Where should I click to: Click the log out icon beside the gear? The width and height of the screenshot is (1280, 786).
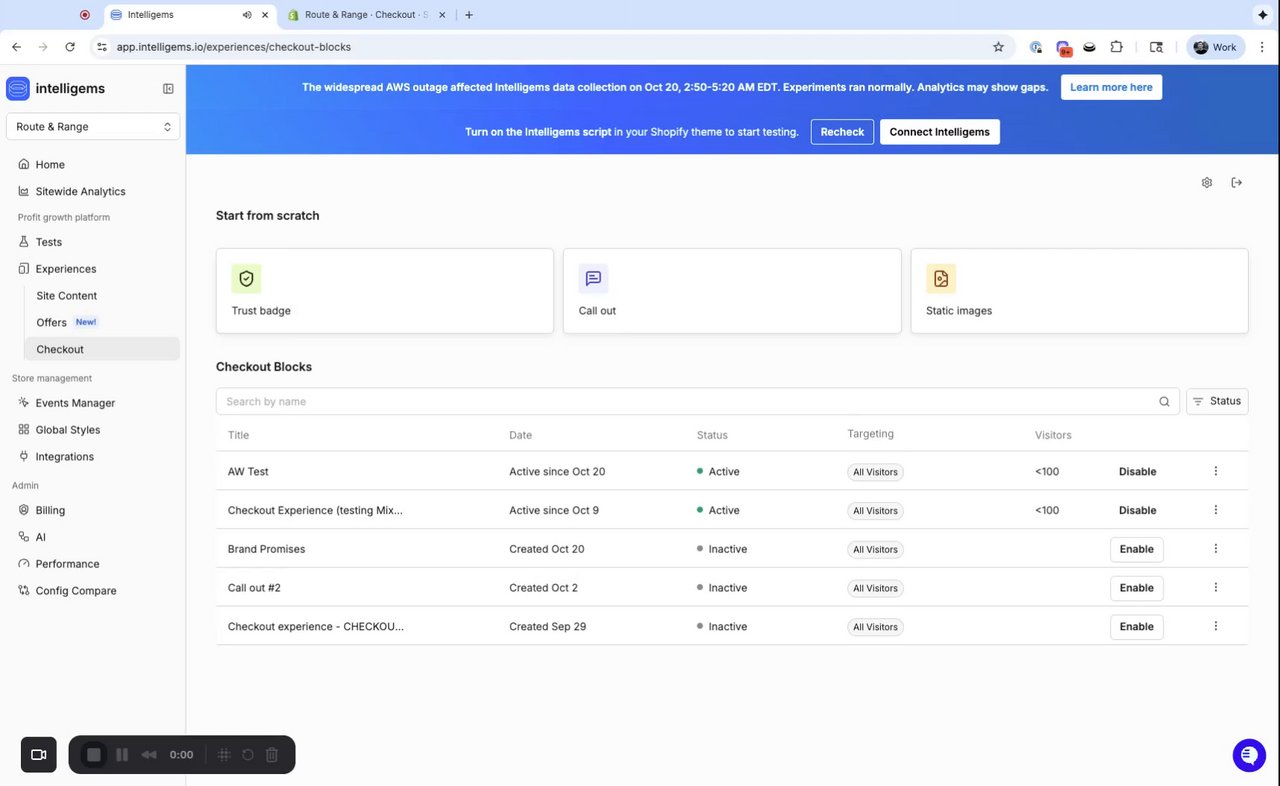pyautogui.click(x=1237, y=183)
